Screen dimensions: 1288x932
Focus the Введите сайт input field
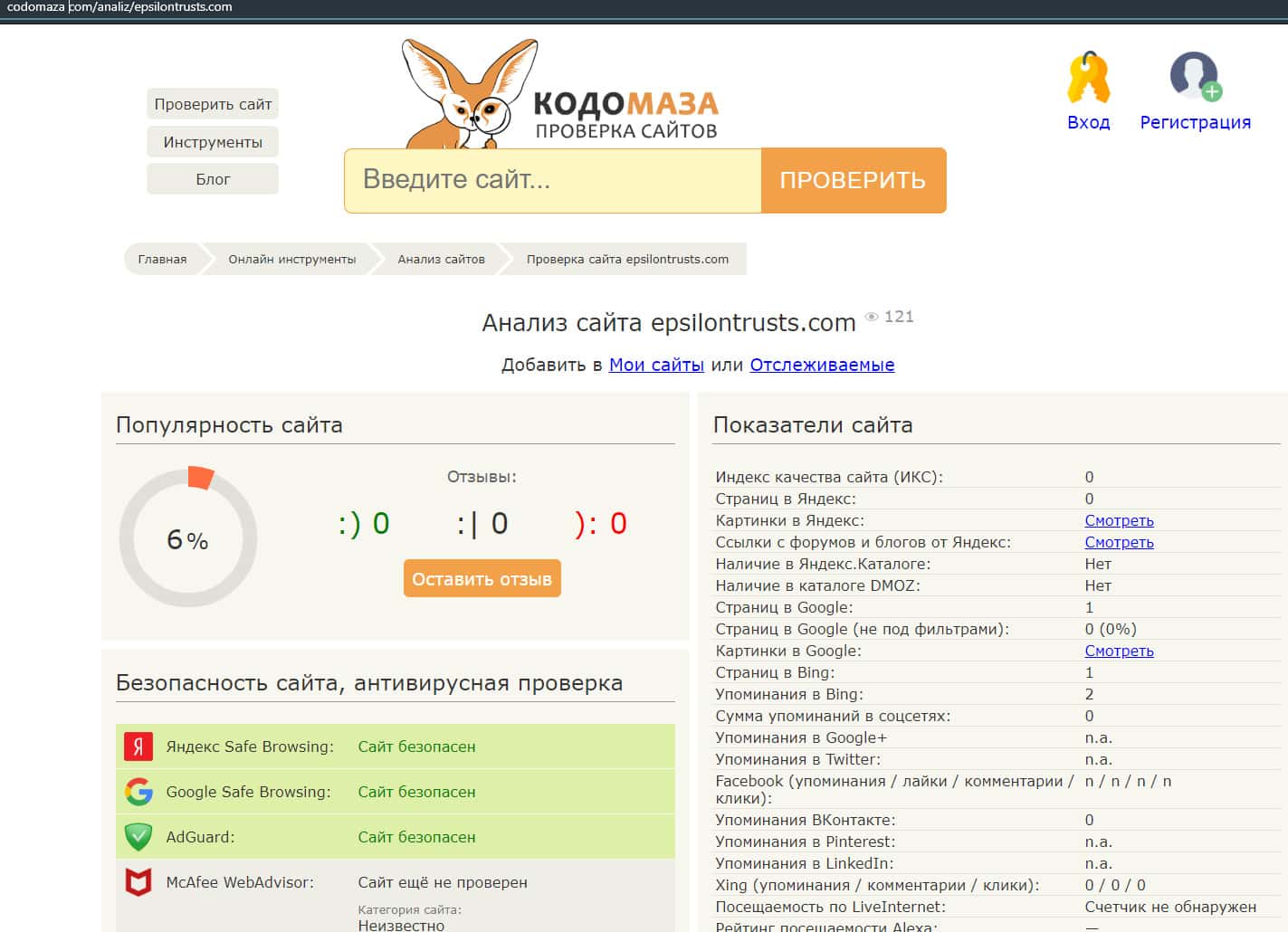pos(552,180)
